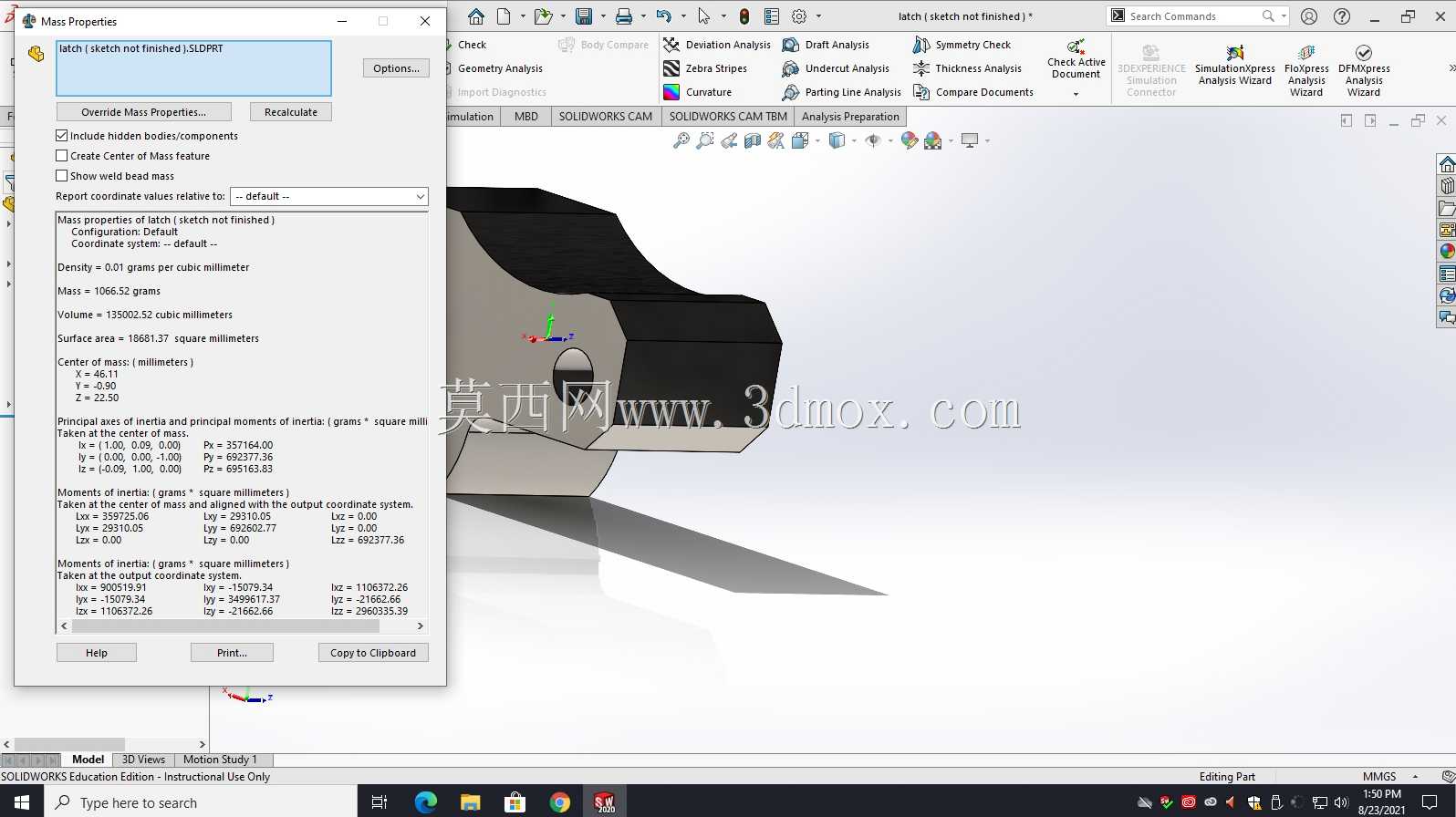Open Thickness Analysis tool
1456x817 pixels.
967,68
